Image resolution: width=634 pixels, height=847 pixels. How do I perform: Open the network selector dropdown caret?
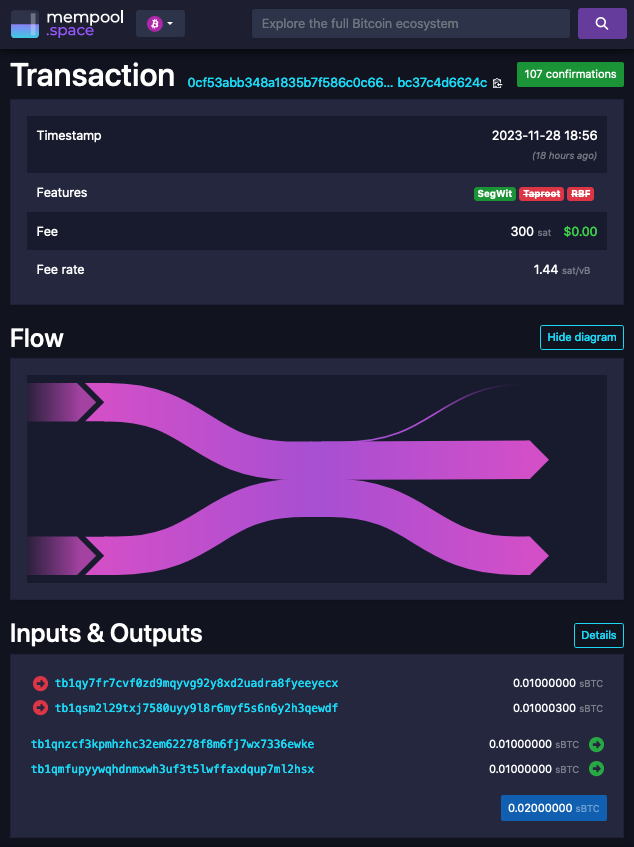click(x=171, y=24)
